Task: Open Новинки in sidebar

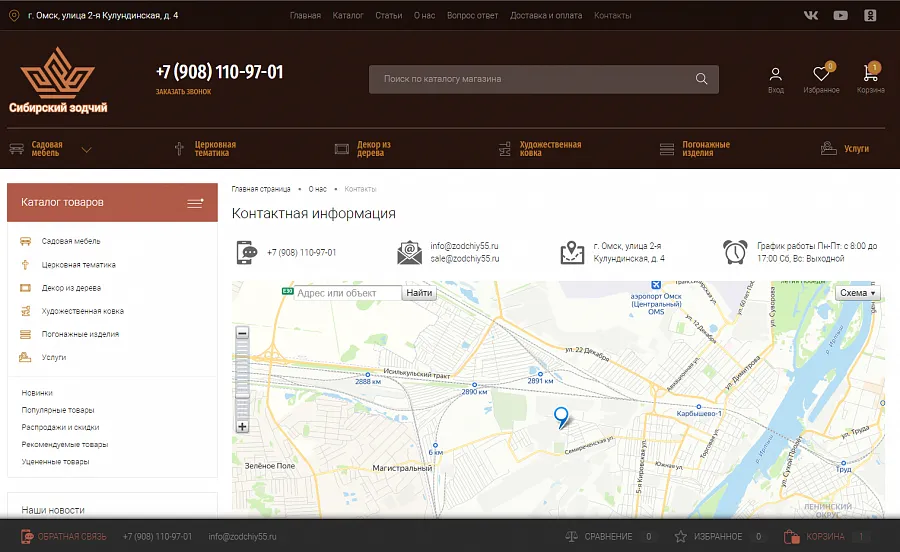Action: click(x=37, y=393)
